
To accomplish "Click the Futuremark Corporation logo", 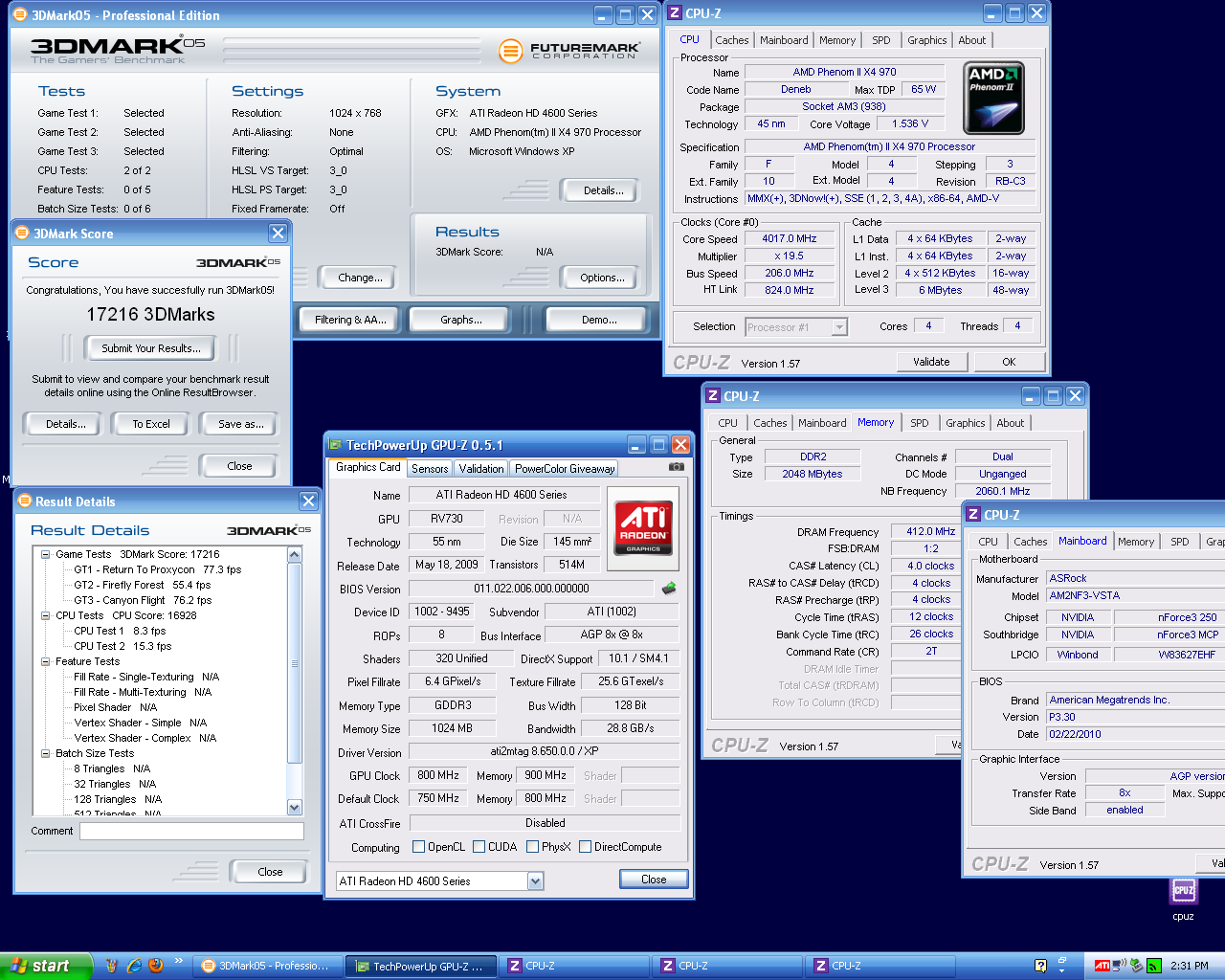I will click(x=570, y=51).
